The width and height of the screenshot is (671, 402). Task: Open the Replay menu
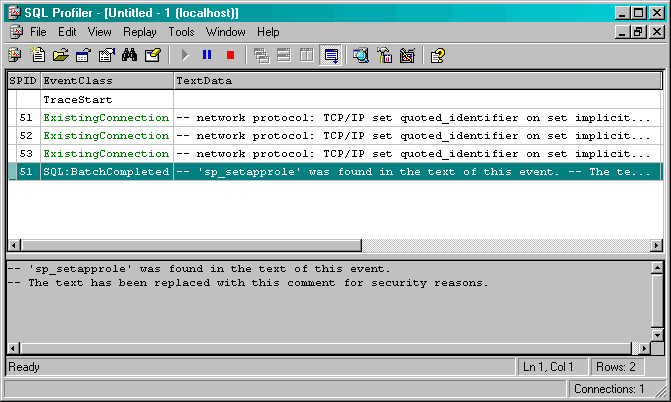coord(140,32)
